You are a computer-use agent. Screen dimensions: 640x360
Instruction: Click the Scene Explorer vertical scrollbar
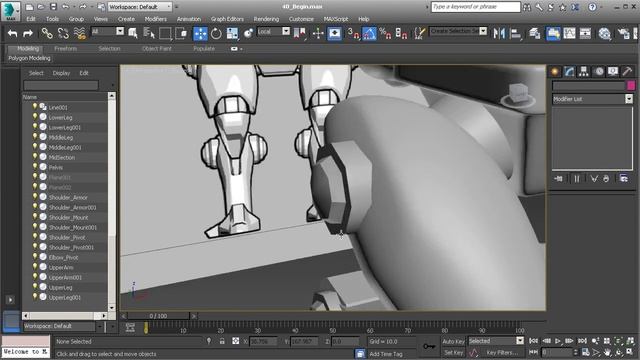click(111, 202)
